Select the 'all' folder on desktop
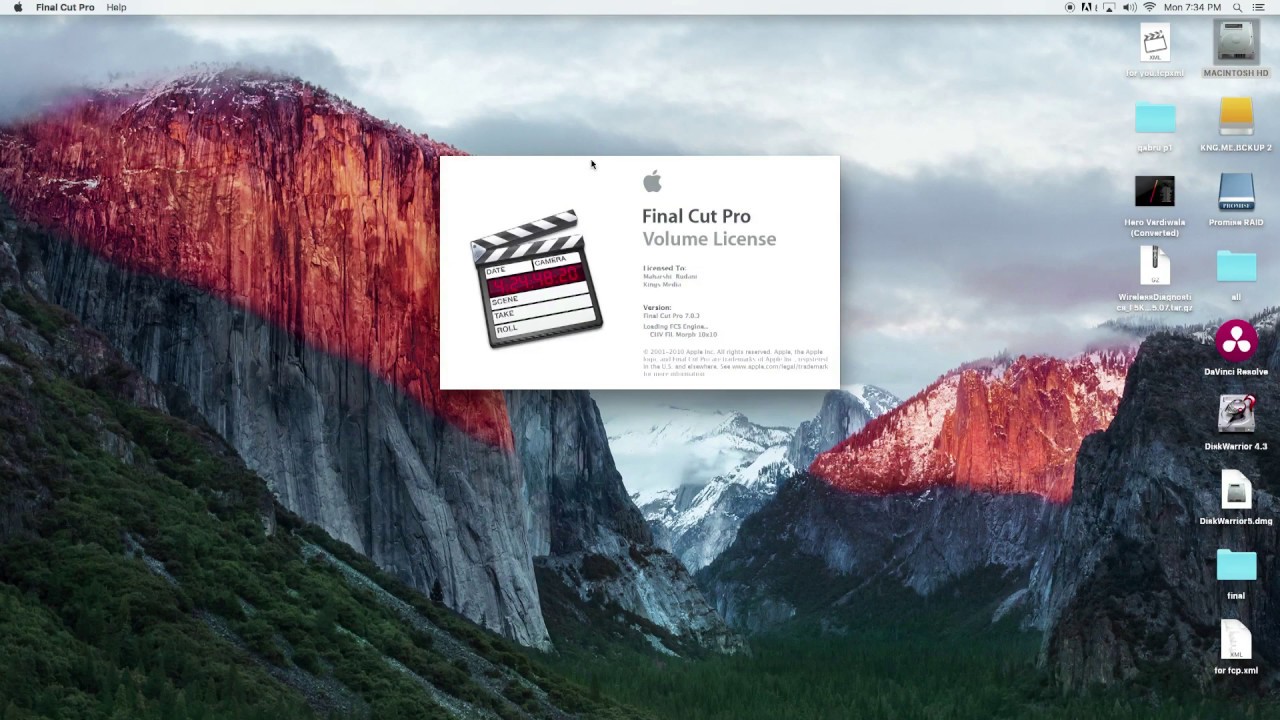This screenshot has width=1280, height=720. point(1236,275)
